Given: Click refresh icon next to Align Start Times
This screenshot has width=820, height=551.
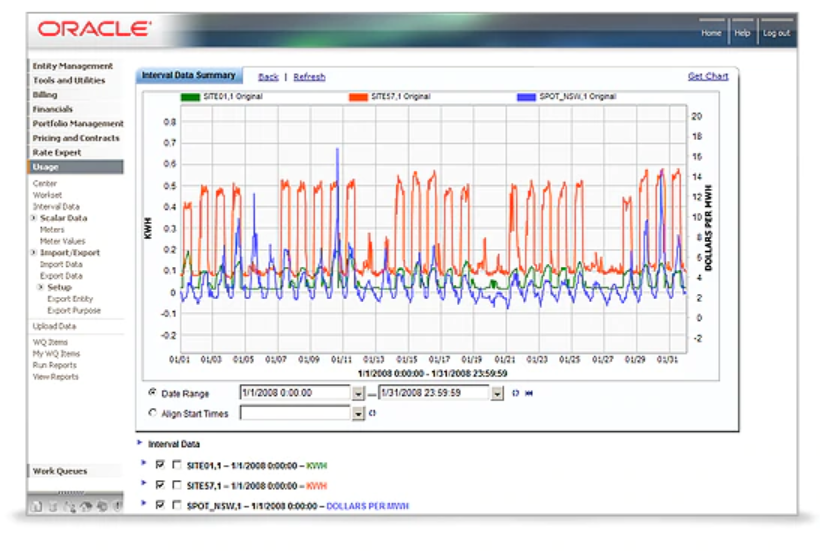Looking at the screenshot, I should (x=372, y=413).
